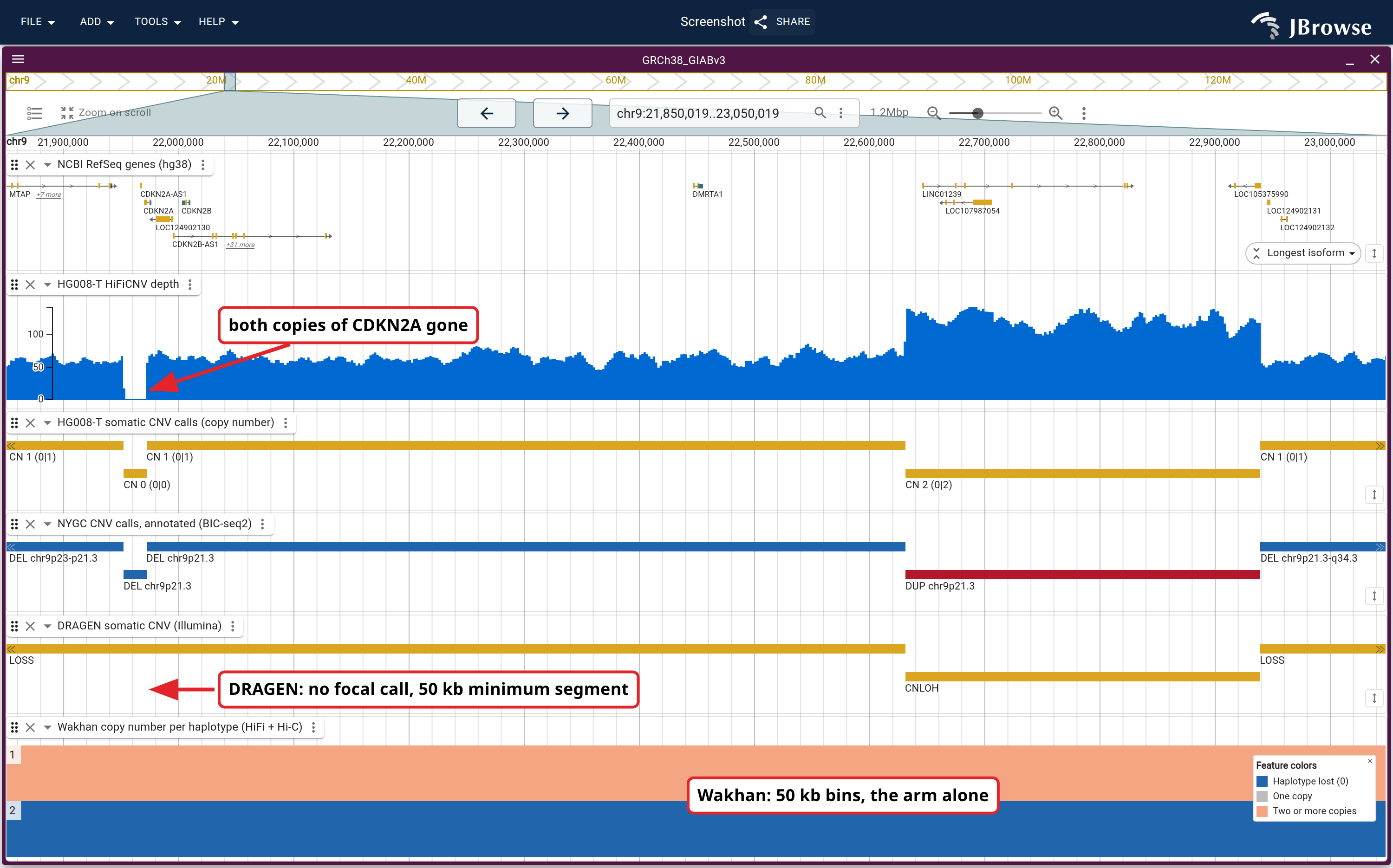Click the DRAGEN track height resize icon
1393x868 pixels.
[x=1374, y=698]
